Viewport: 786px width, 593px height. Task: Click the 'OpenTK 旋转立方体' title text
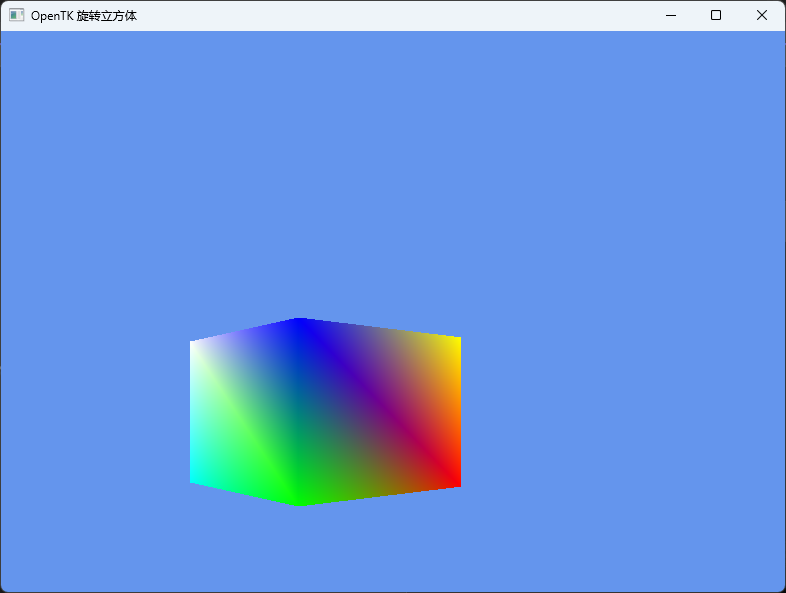[x=84, y=16]
